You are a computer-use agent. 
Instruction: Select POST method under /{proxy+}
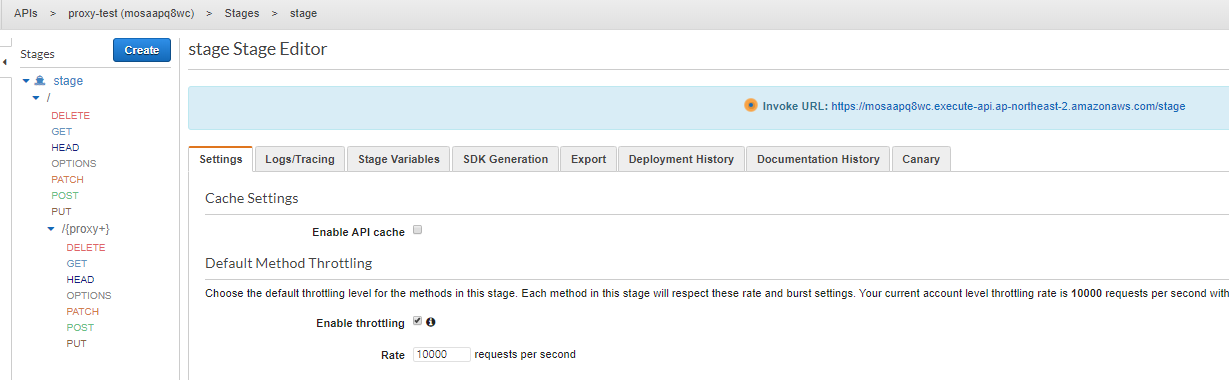(x=80, y=327)
